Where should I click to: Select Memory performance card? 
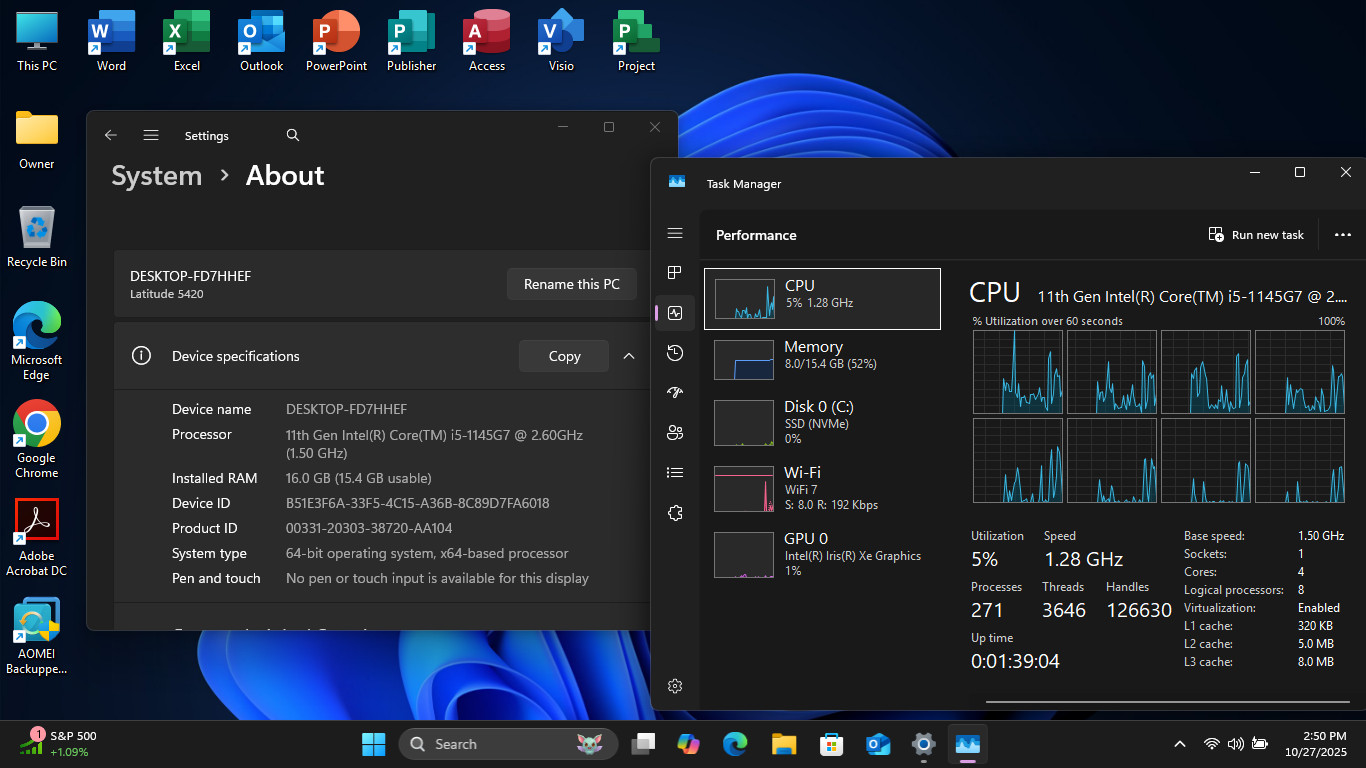(822, 359)
